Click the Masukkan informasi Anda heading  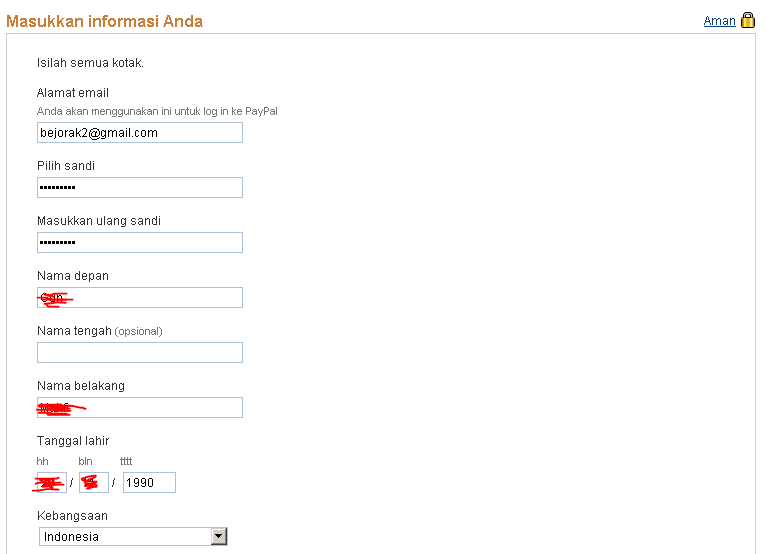point(105,22)
